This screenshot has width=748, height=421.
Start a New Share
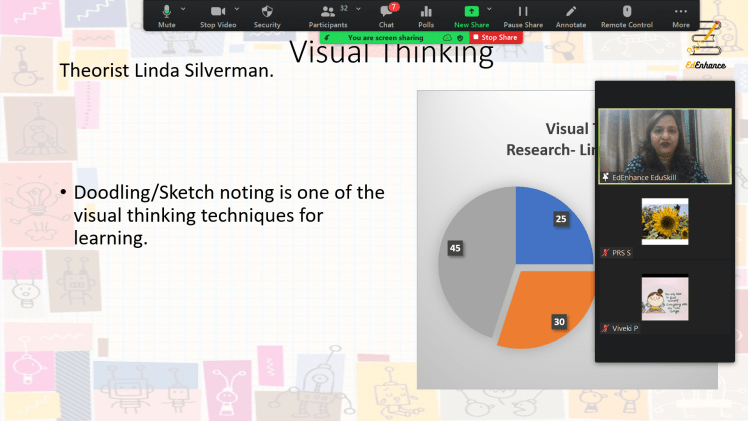pyautogui.click(x=472, y=14)
